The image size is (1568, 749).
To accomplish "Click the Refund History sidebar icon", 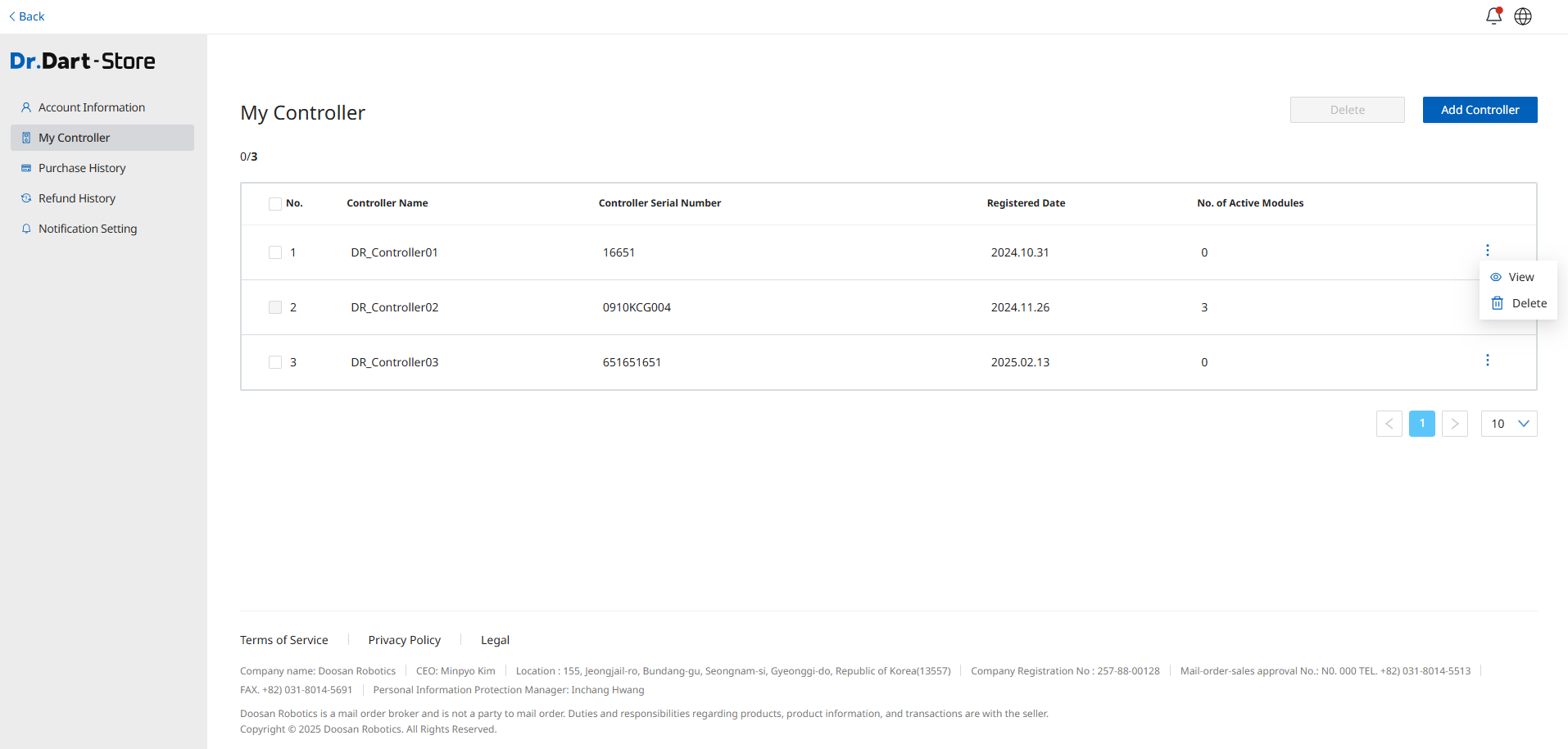I will (26, 198).
